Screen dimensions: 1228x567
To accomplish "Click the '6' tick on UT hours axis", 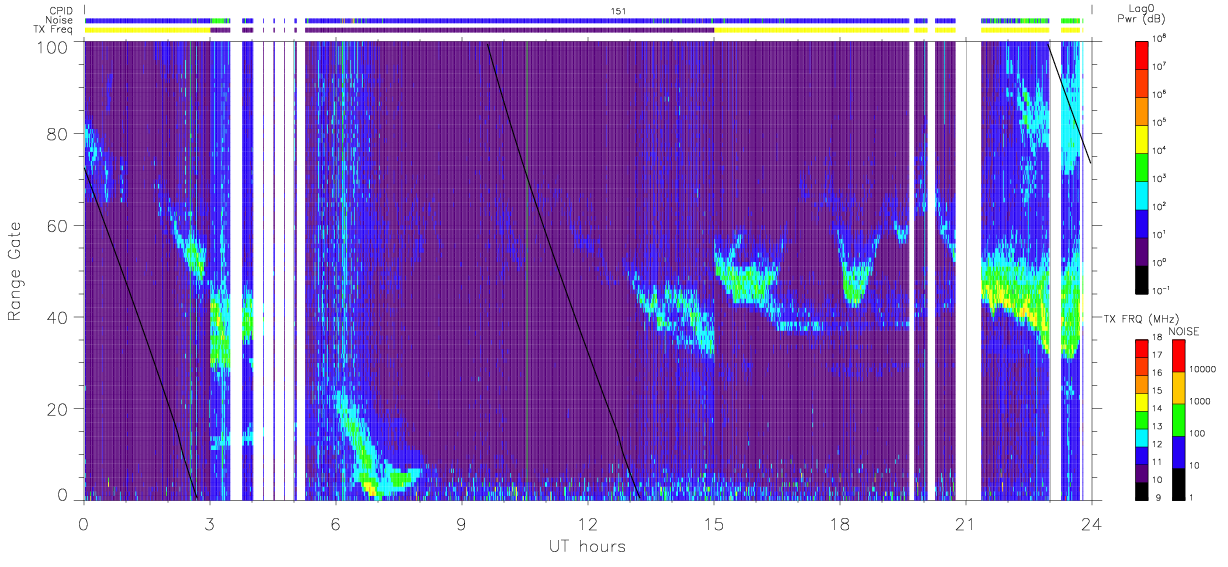I will [x=336, y=522].
